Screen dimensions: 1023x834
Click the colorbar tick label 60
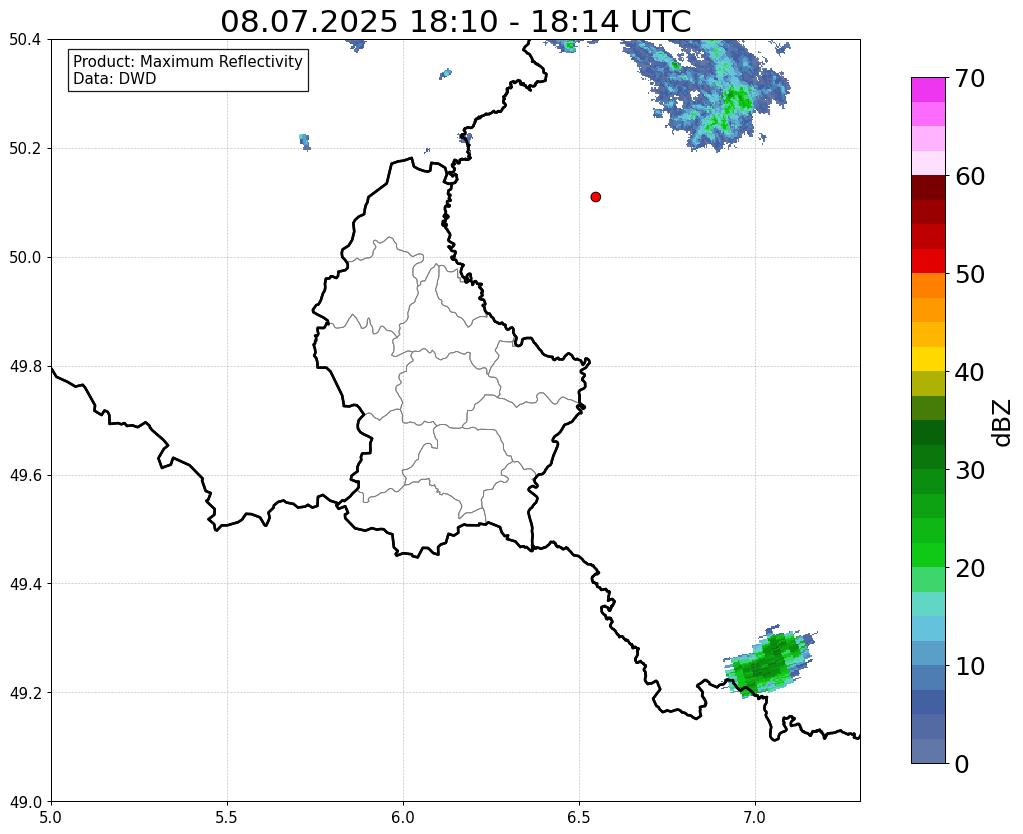[x=969, y=176]
